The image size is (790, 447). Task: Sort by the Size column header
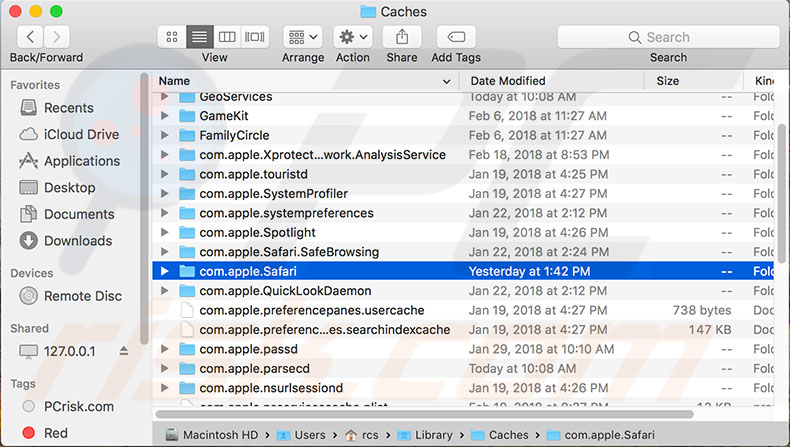point(693,81)
